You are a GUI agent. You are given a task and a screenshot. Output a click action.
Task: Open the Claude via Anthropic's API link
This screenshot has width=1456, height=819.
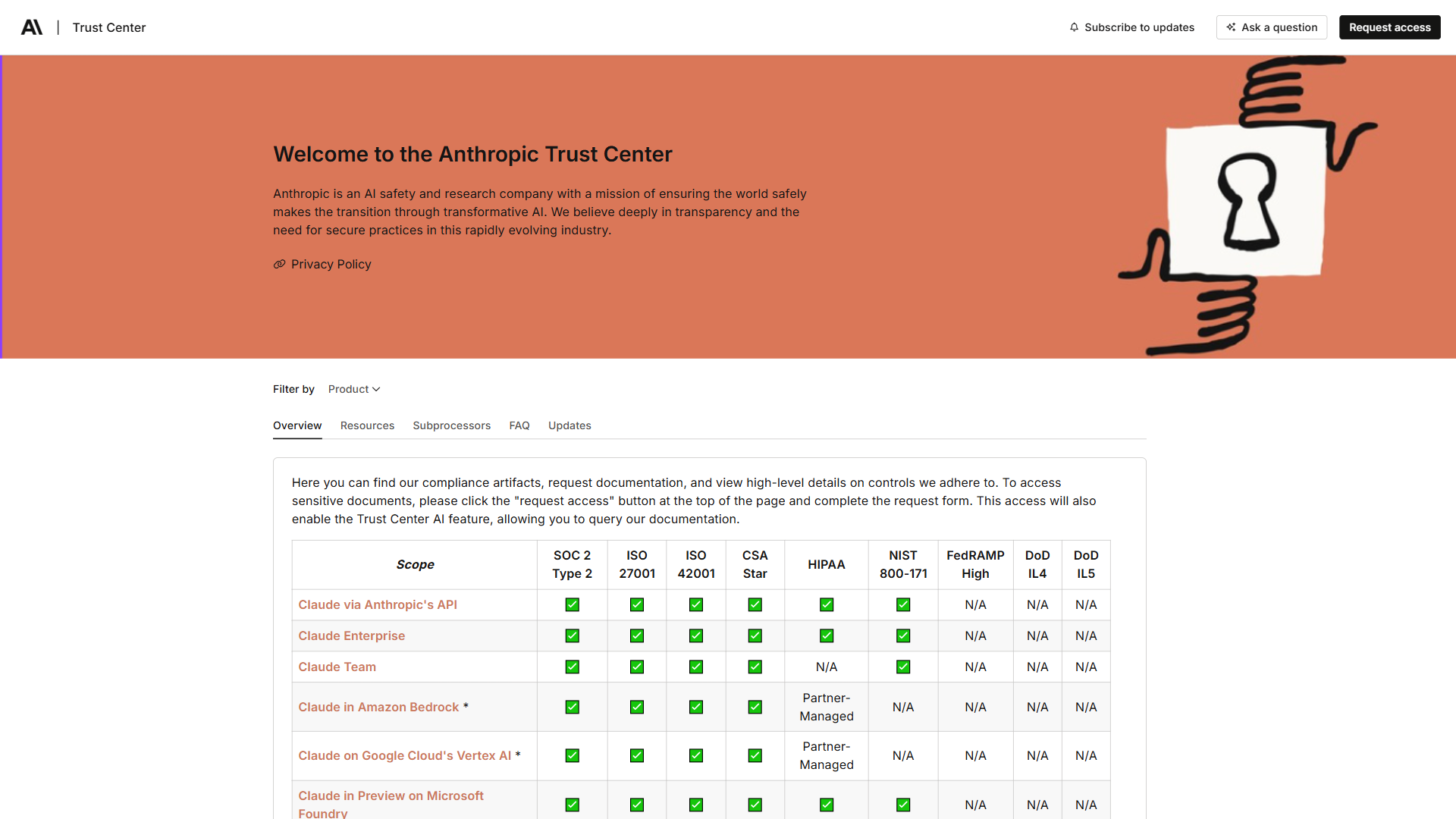point(378,604)
